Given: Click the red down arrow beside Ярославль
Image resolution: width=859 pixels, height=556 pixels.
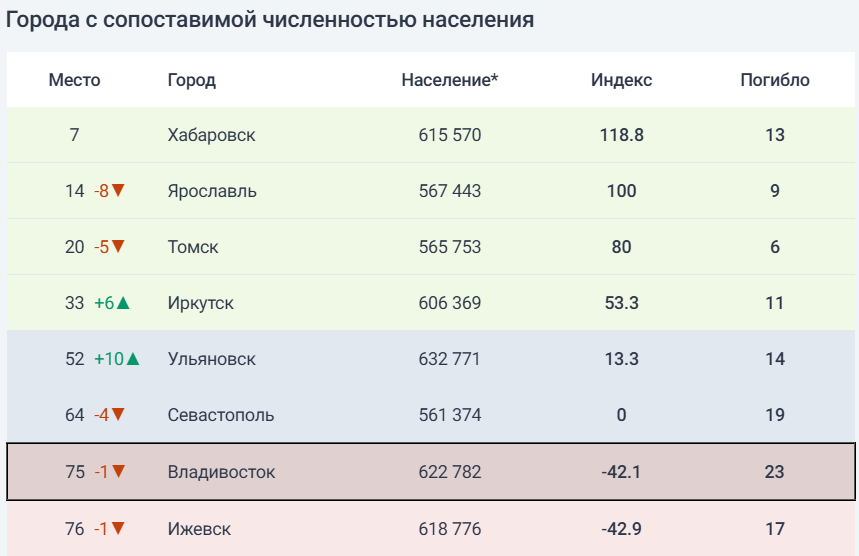Looking at the screenshot, I should [x=118, y=191].
